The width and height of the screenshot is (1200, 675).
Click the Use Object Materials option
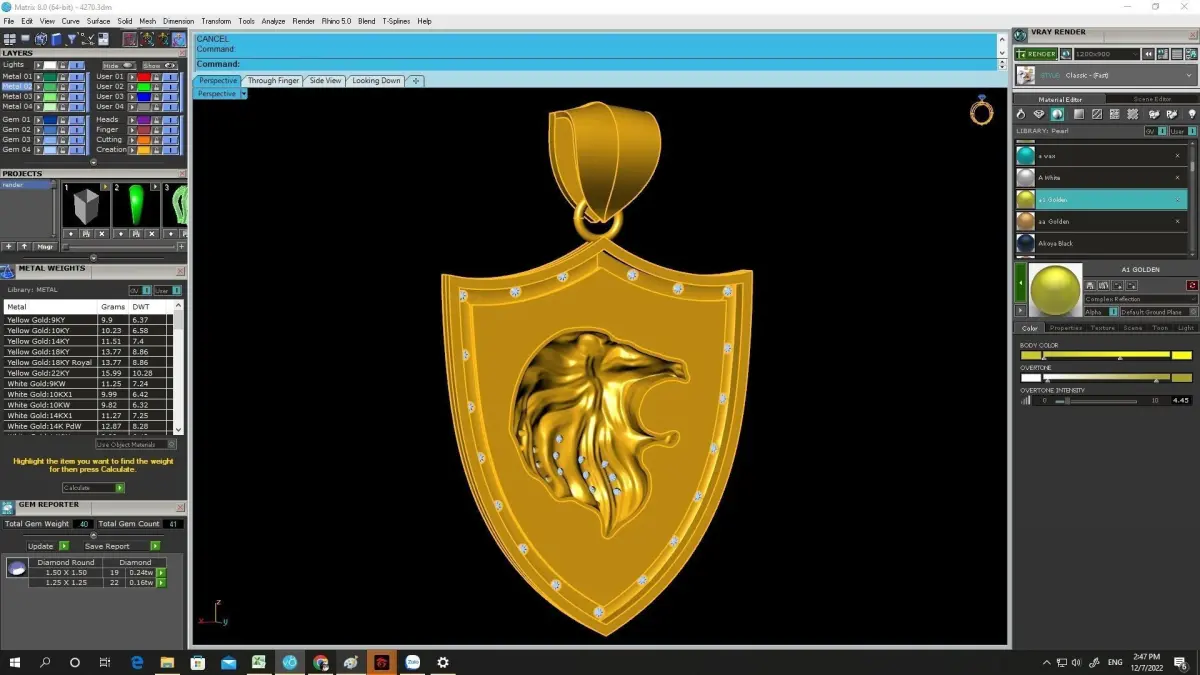(x=136, y=444)
